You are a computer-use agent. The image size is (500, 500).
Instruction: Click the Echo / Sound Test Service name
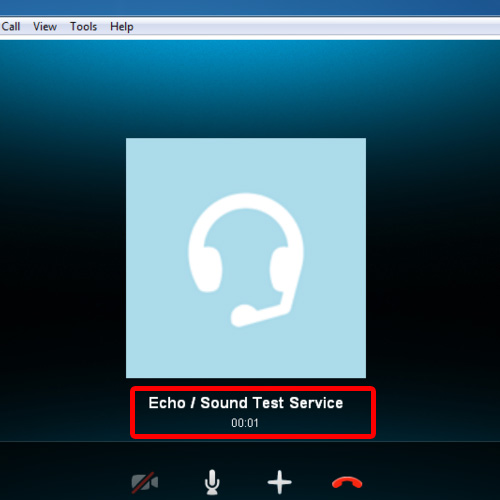[246, 403]
